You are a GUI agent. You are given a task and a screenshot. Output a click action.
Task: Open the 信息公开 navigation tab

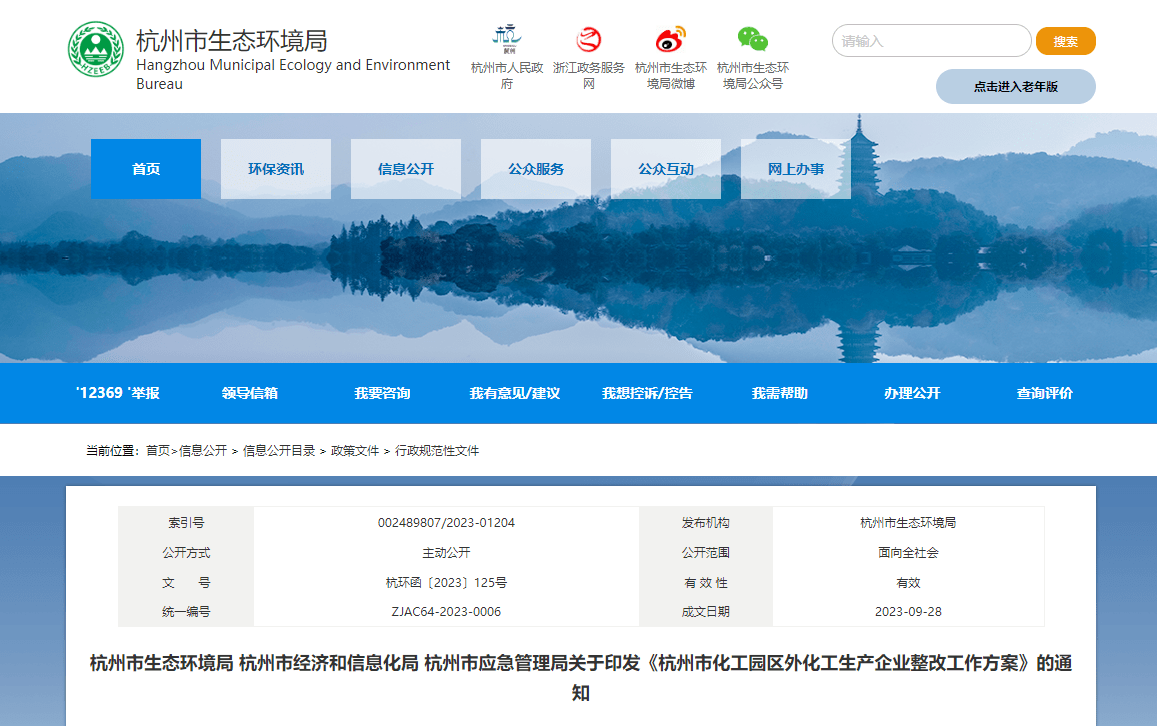pos(406,169)
